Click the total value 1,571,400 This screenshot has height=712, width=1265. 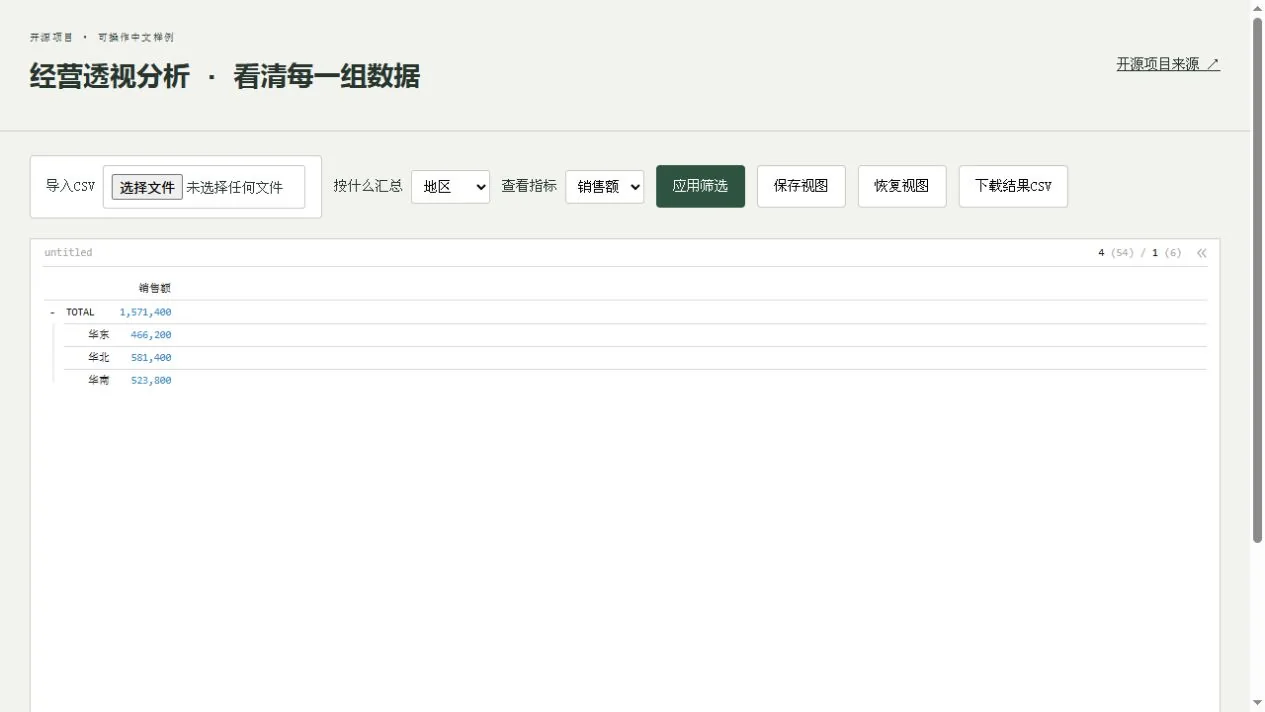145,313
